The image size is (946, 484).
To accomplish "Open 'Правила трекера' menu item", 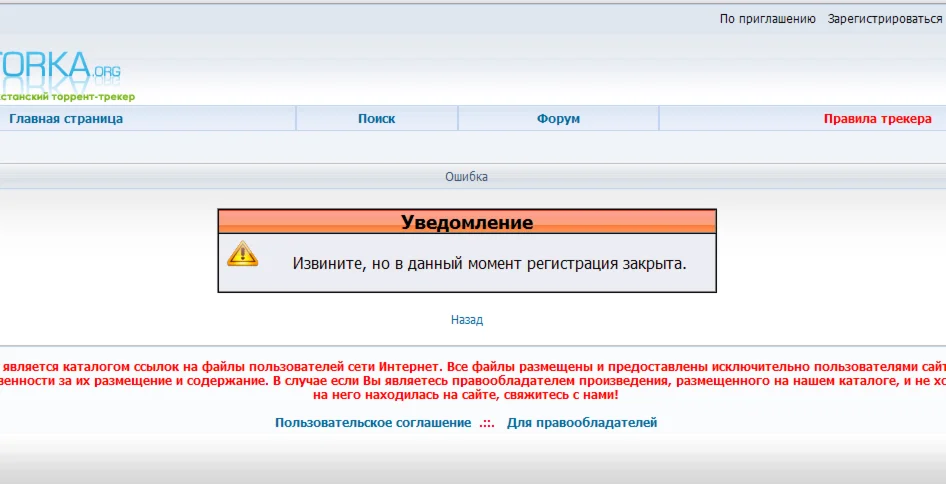I will pos(877,118).
